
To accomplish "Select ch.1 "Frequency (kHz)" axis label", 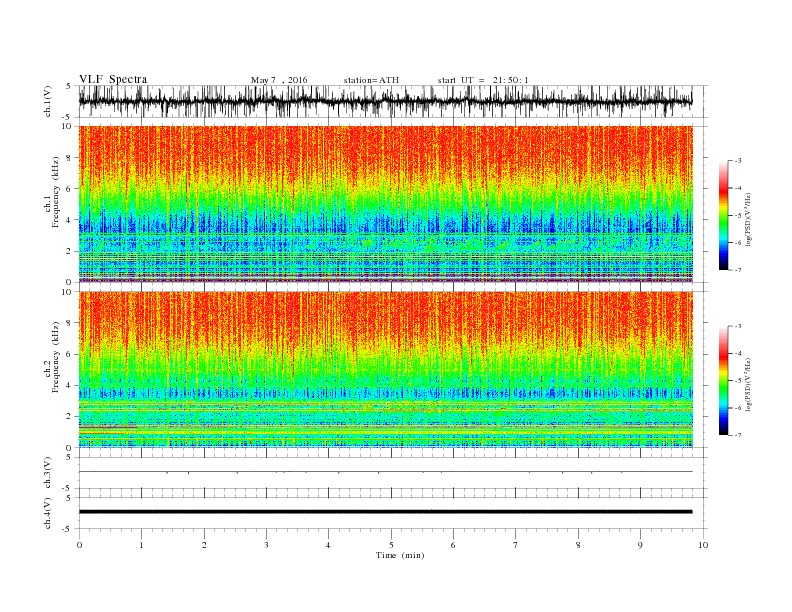I will click(x=56, y=192).
